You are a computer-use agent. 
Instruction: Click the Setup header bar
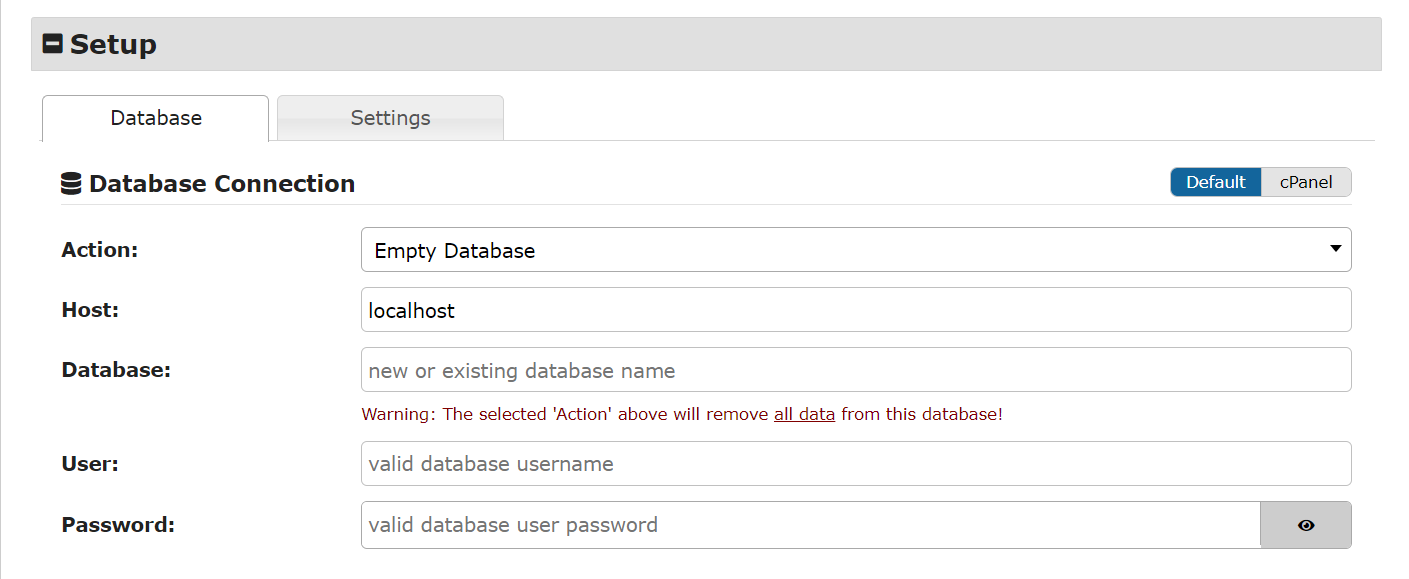click(700, 43)
